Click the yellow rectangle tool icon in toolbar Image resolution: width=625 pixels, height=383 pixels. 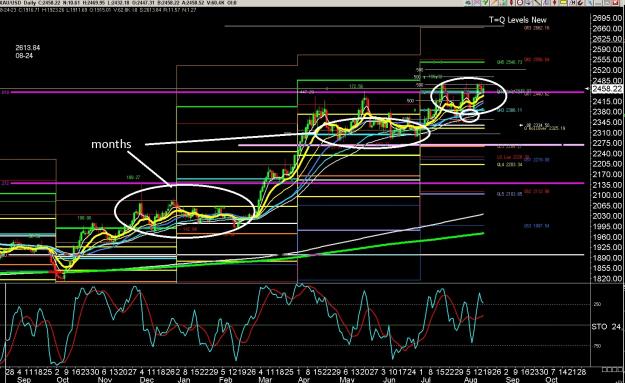[563, 2]
